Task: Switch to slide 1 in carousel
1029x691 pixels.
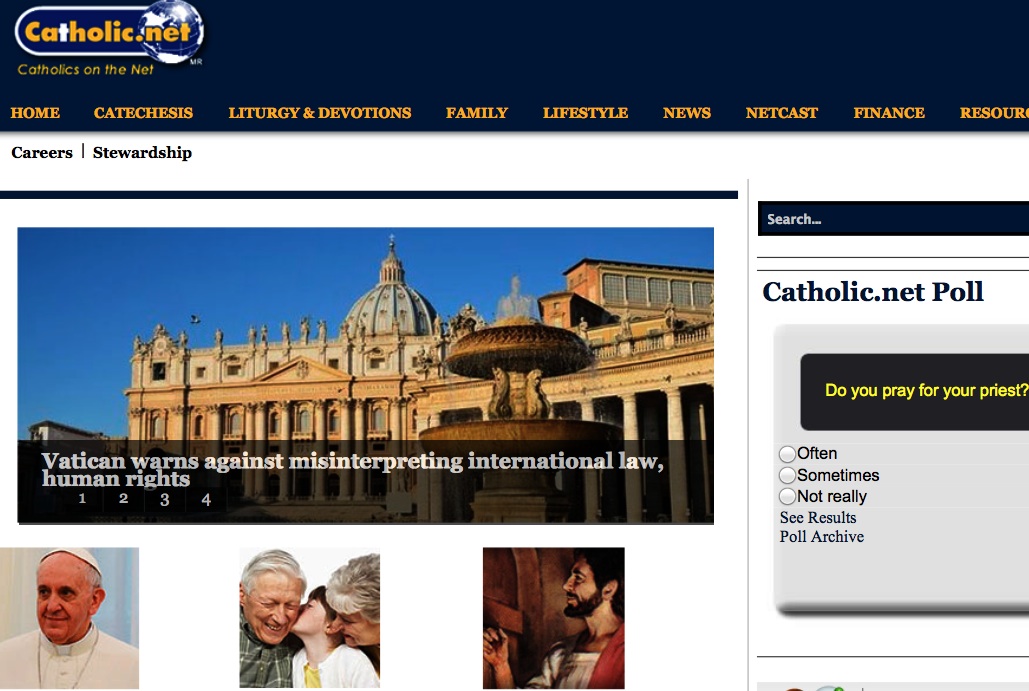Action: click(x=82, y=499)
